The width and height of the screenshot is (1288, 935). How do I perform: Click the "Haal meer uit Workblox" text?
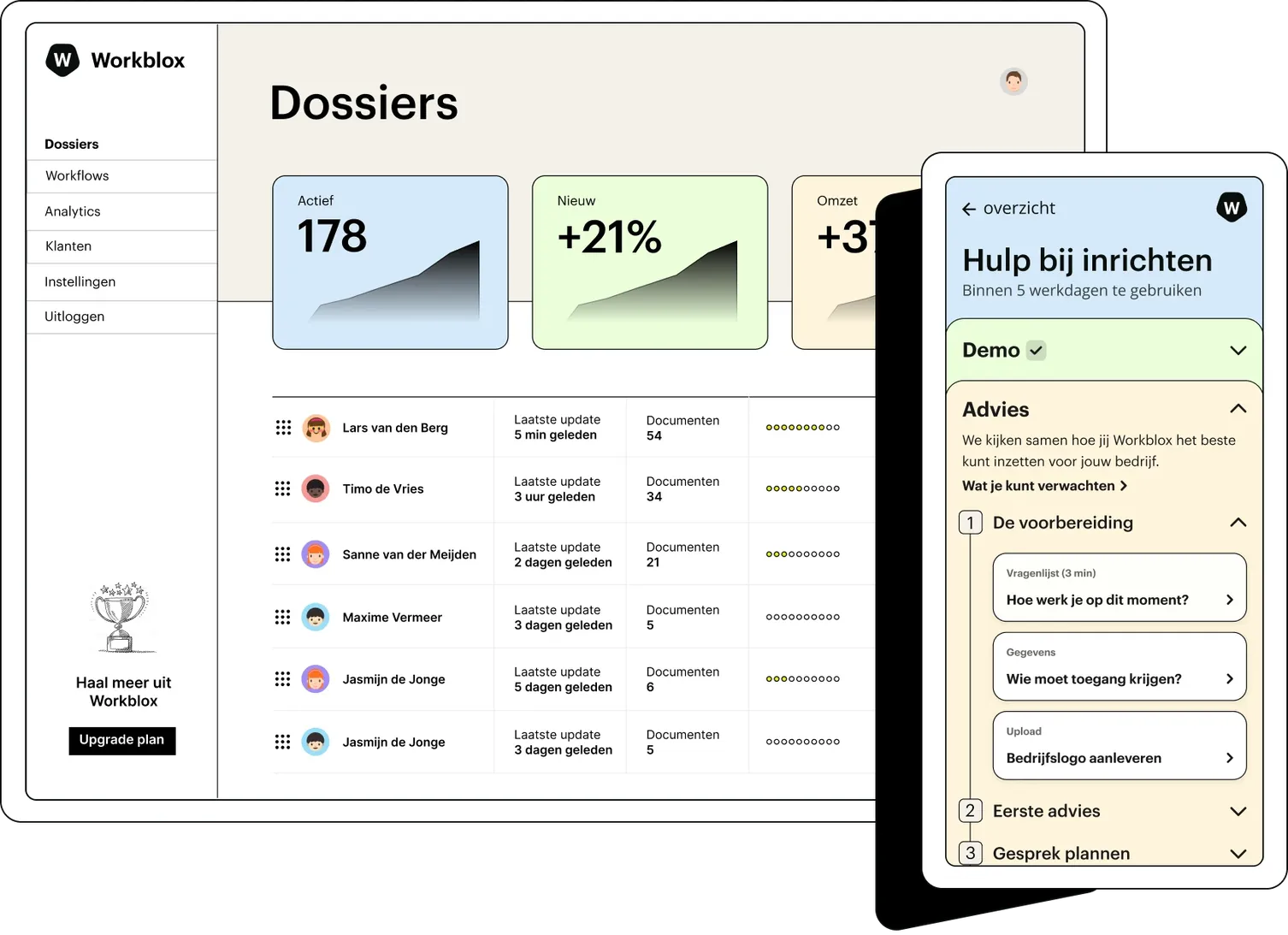tap(124, 692)
